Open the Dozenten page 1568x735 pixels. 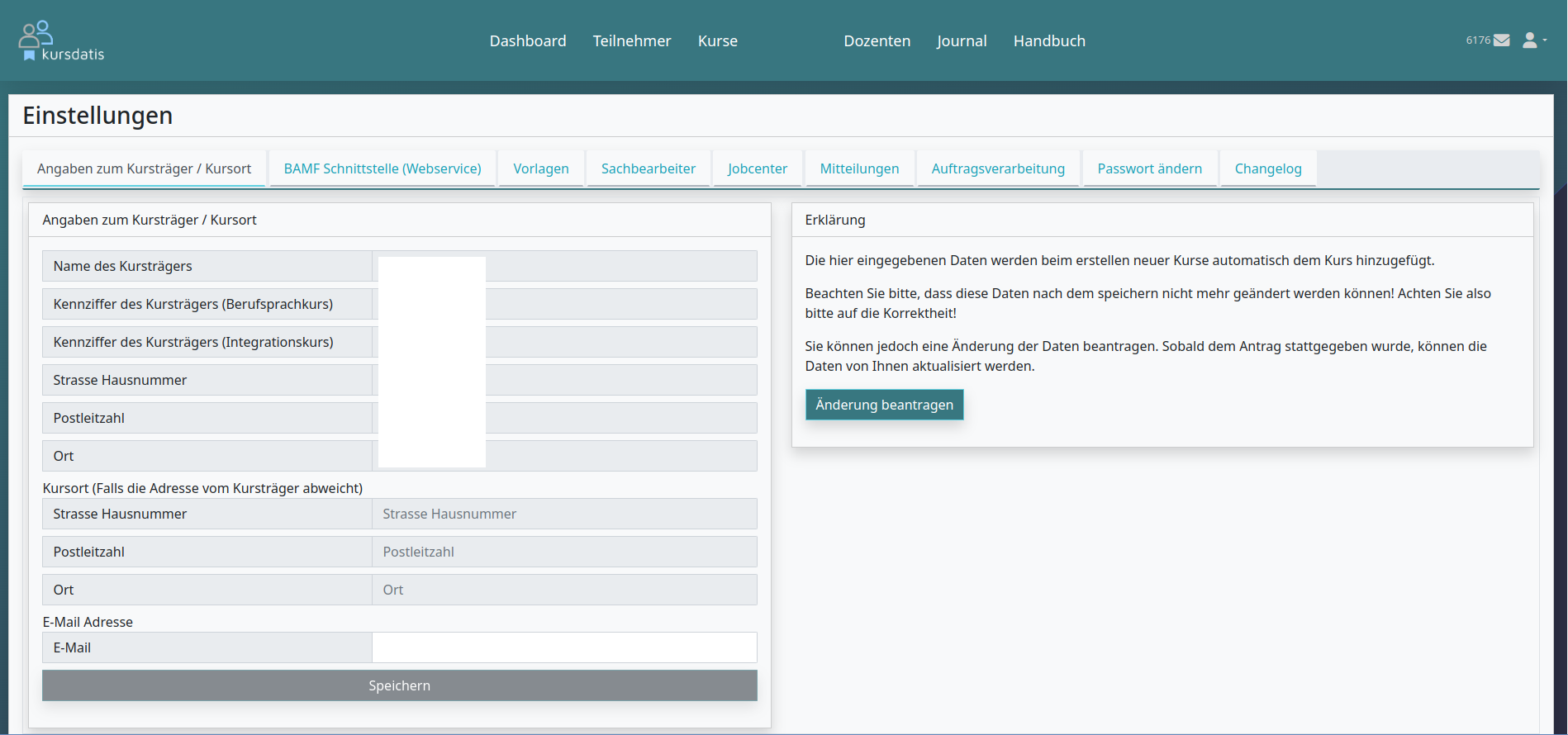click(x=877, y=41)
